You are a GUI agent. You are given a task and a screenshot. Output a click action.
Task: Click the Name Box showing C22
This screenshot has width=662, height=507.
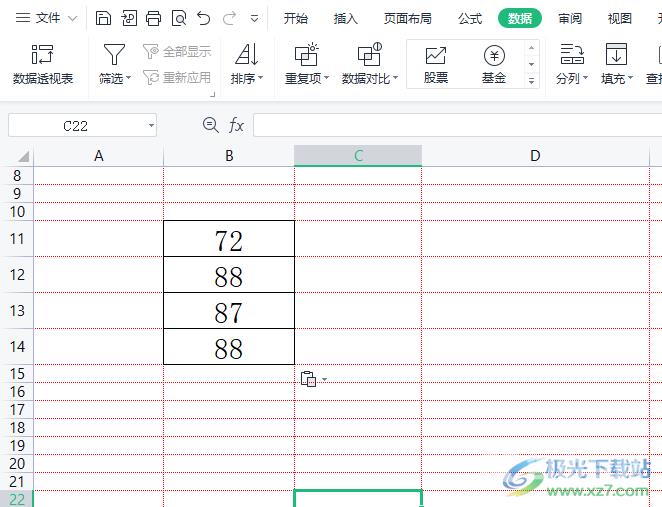pos(76,126)
